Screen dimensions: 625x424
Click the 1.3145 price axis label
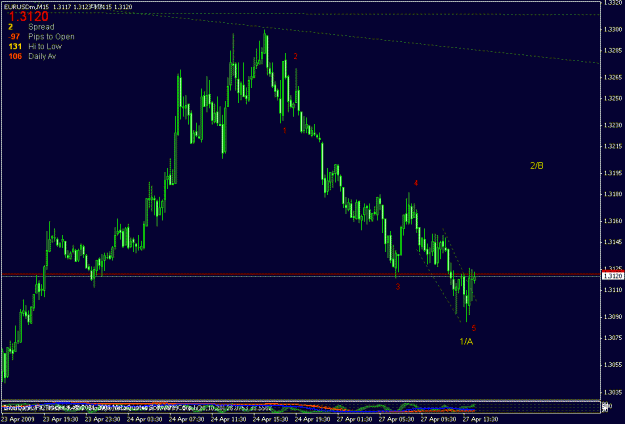coord(611,242)
